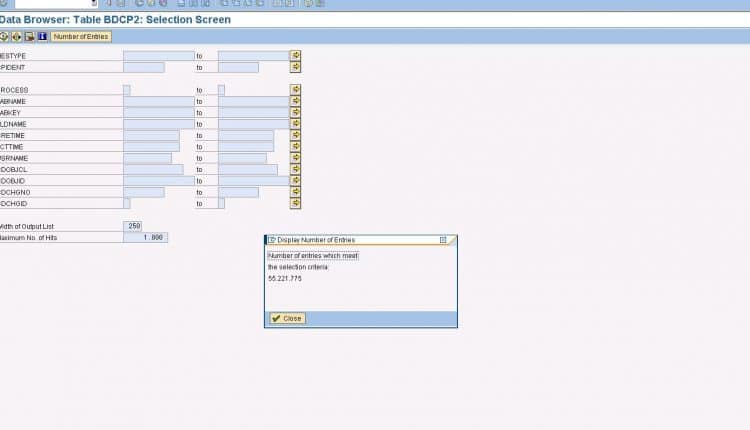
Task: Focus the TABNAME upper-value 'to' field
Action: 254,101
